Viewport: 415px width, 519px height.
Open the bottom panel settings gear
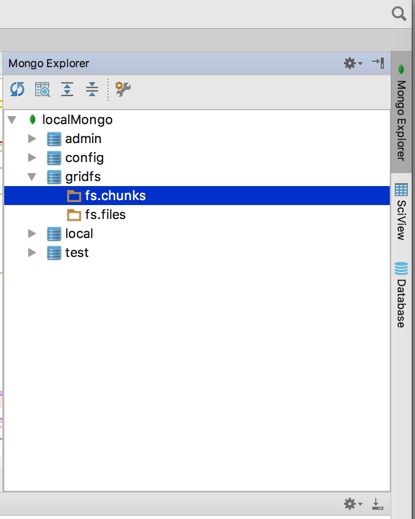point(353,504)
